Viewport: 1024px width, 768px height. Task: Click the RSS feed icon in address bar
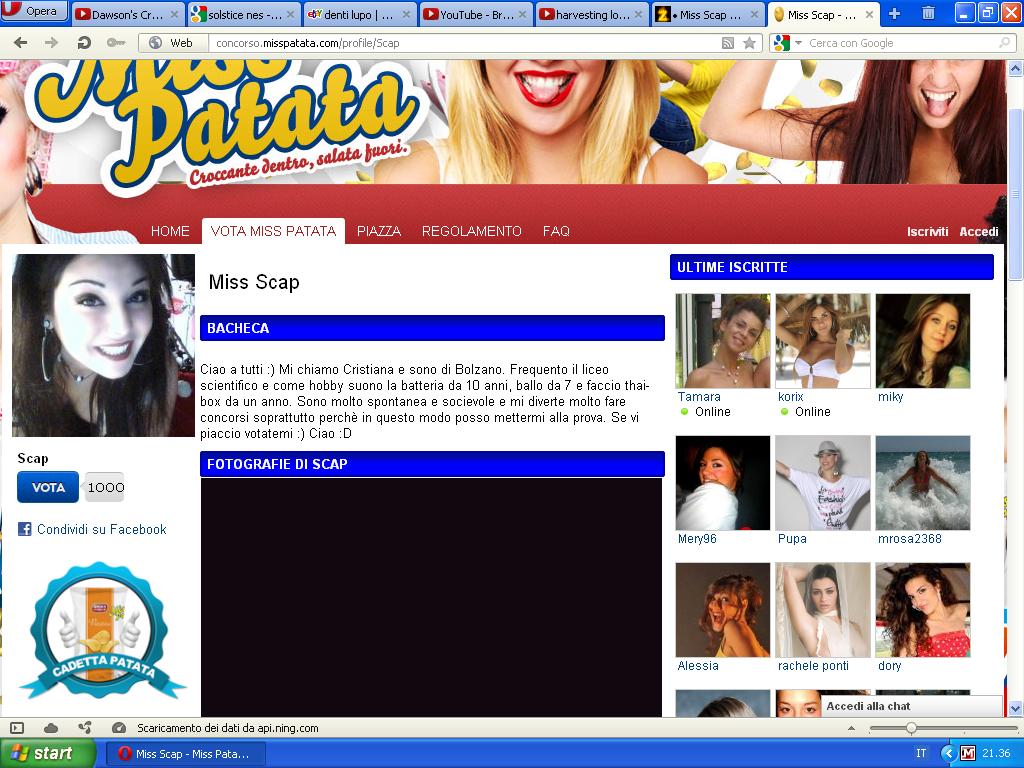(728, 43)
